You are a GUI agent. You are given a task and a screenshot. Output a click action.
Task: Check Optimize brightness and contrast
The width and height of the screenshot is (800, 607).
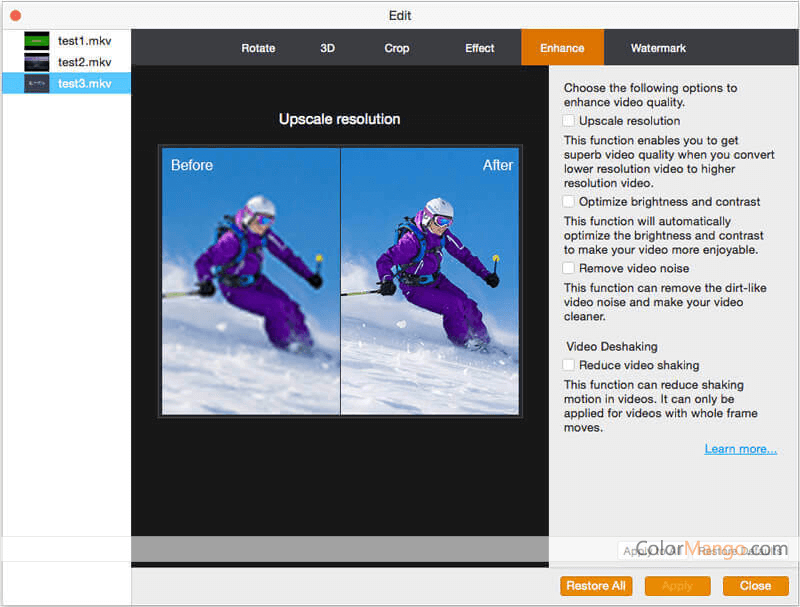569,202
